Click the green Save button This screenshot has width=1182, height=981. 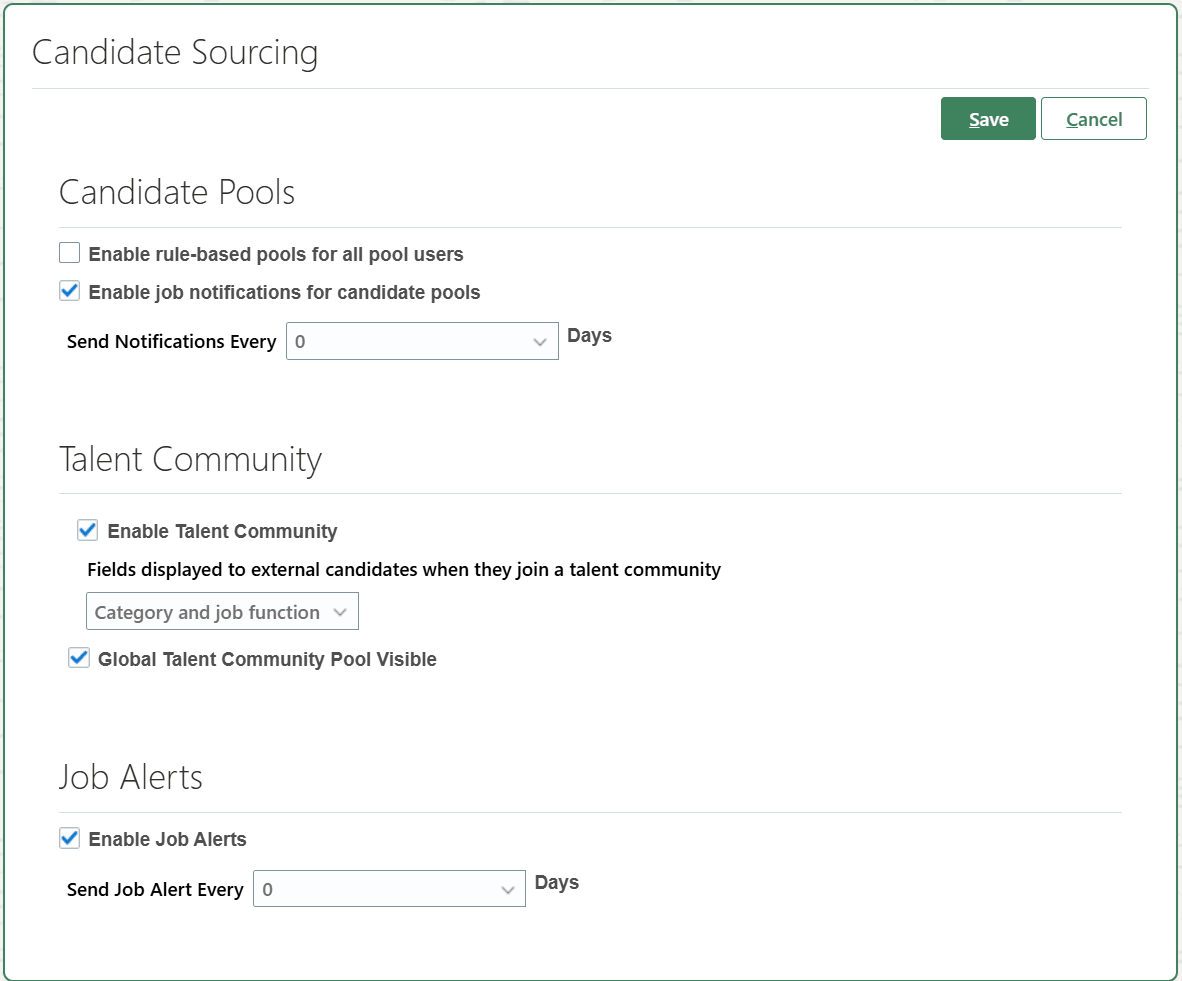click(988, 118)
